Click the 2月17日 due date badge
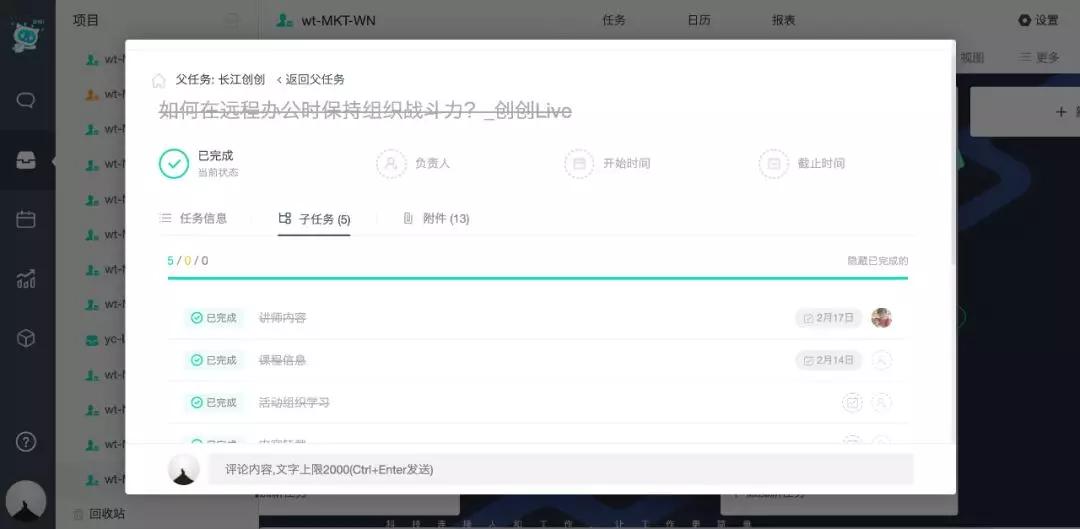This screenshot has height=529, width=1080. tap(829, 318)
